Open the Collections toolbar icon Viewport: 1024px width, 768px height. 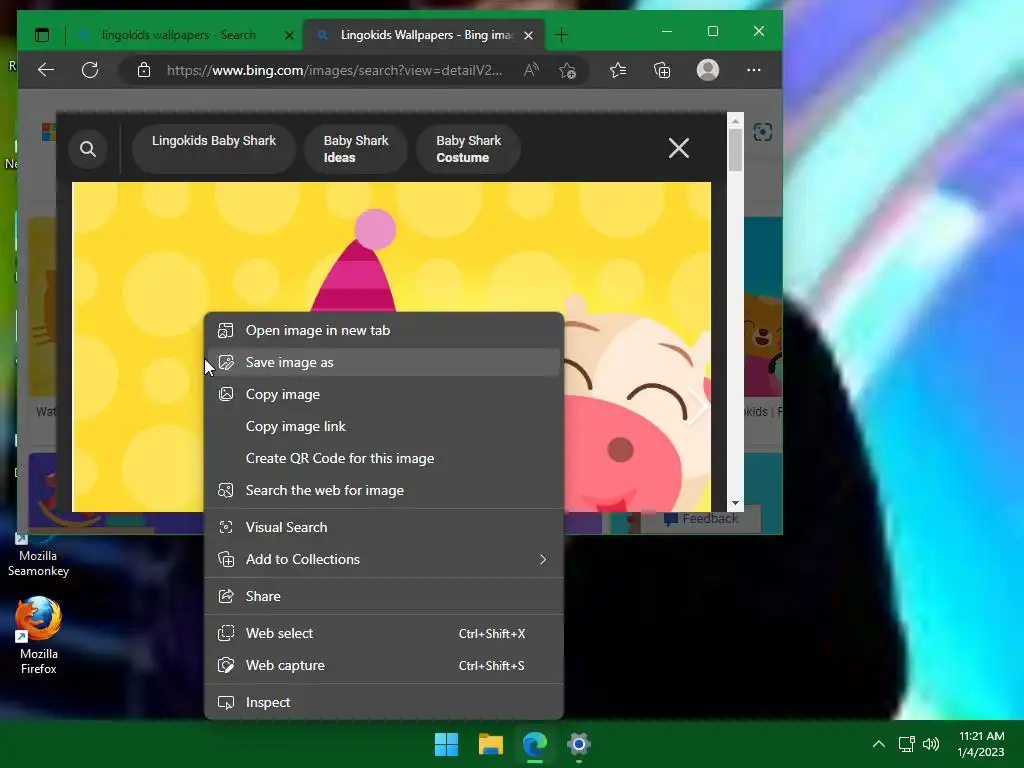pos(662,70)
